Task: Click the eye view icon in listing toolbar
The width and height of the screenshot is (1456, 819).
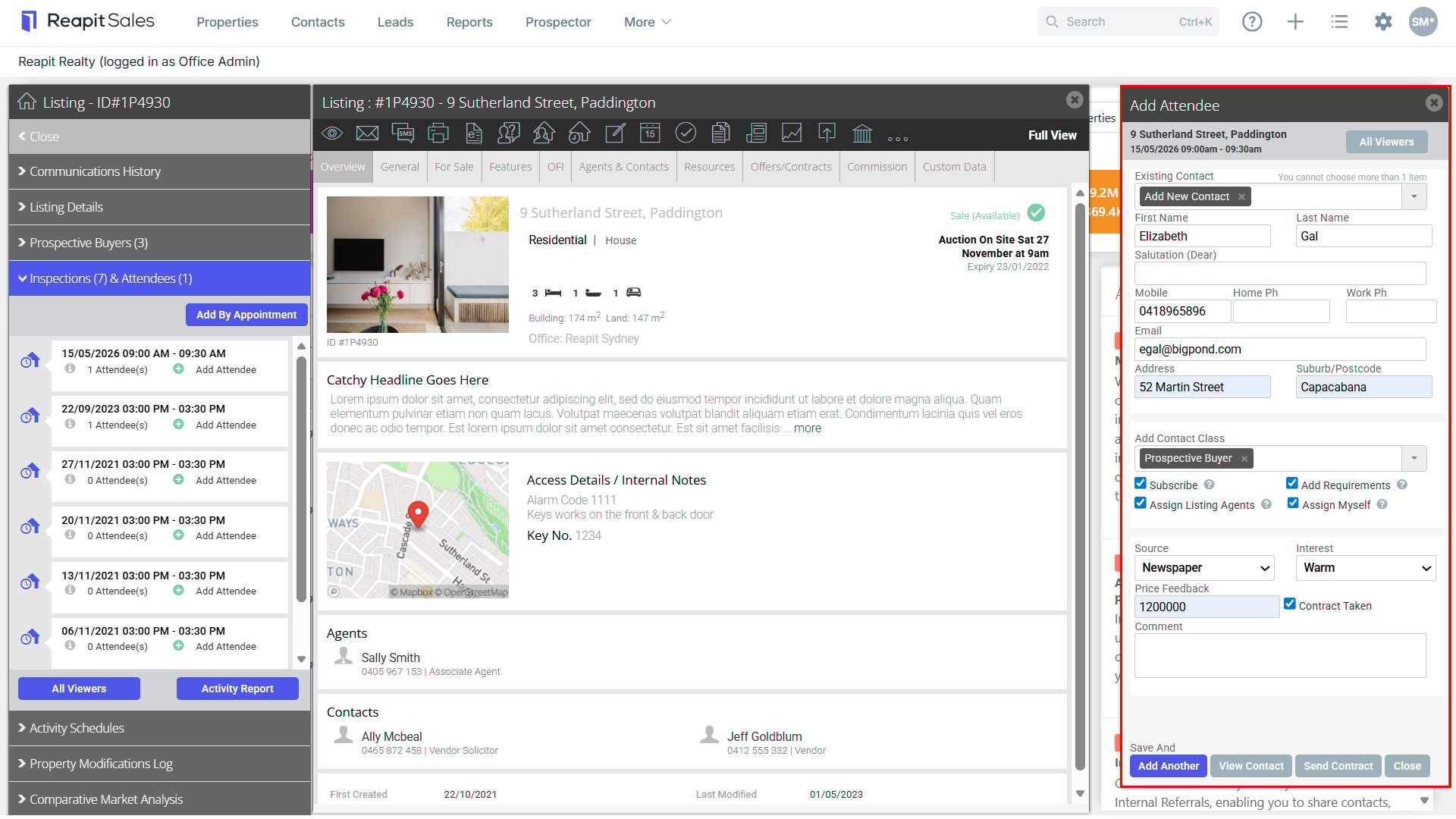Action: click(x=332, y=133)
